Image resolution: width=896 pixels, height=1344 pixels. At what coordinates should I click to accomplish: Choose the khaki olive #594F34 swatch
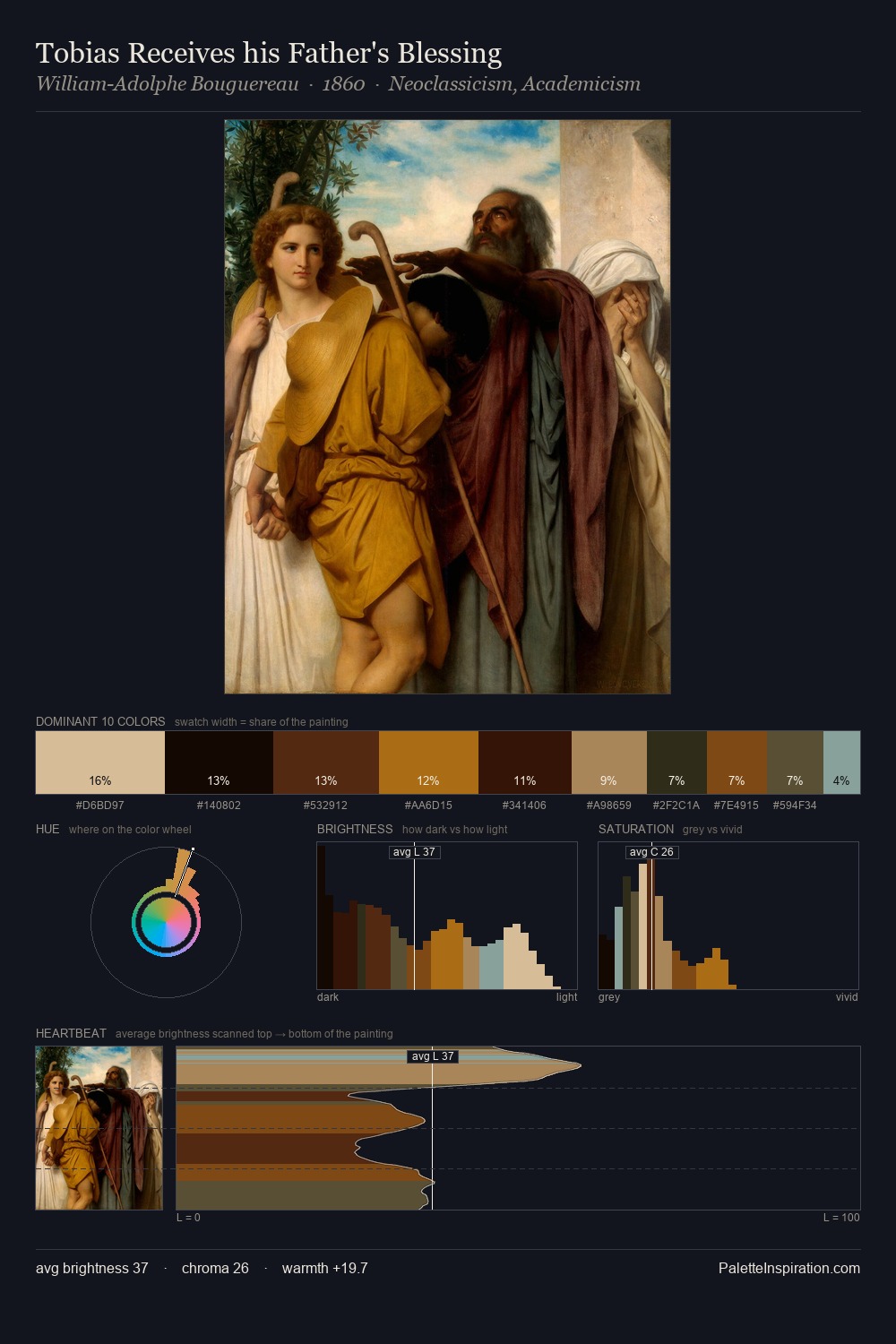coord(795,762)
